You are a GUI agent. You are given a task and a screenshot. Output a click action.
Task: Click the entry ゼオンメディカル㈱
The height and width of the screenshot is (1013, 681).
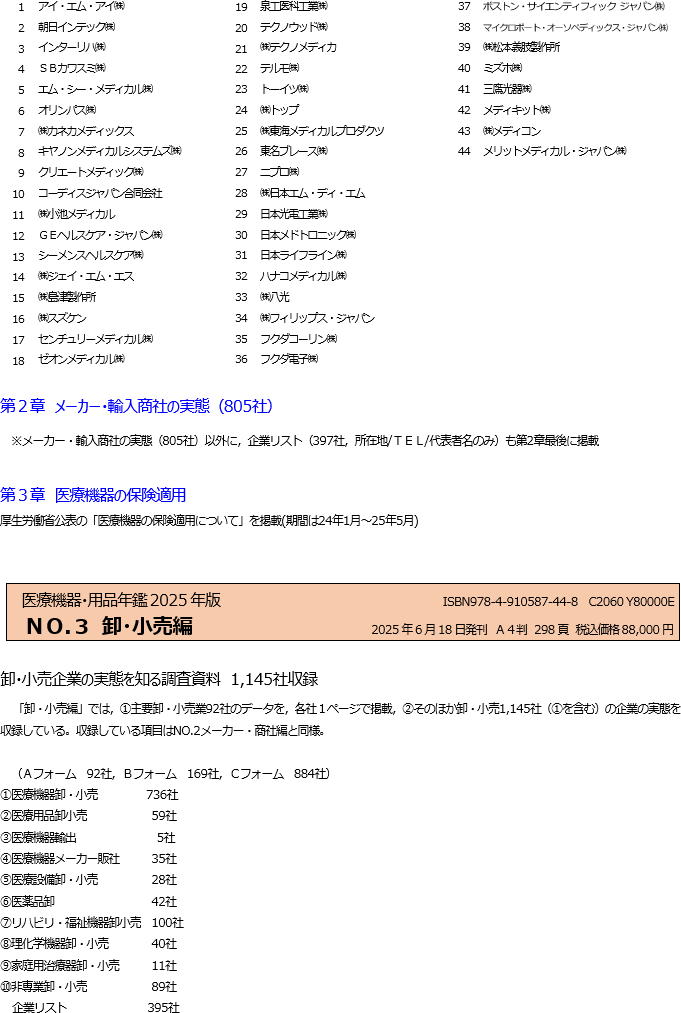[x=81, y=359]
